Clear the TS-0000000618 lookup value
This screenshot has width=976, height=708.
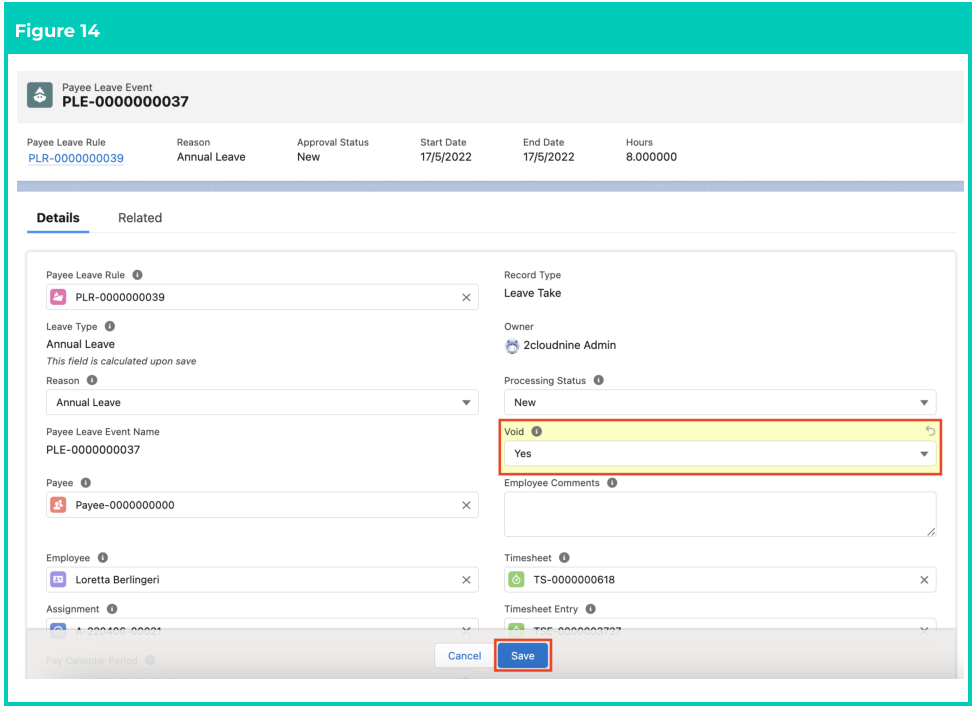coord(924,580)
